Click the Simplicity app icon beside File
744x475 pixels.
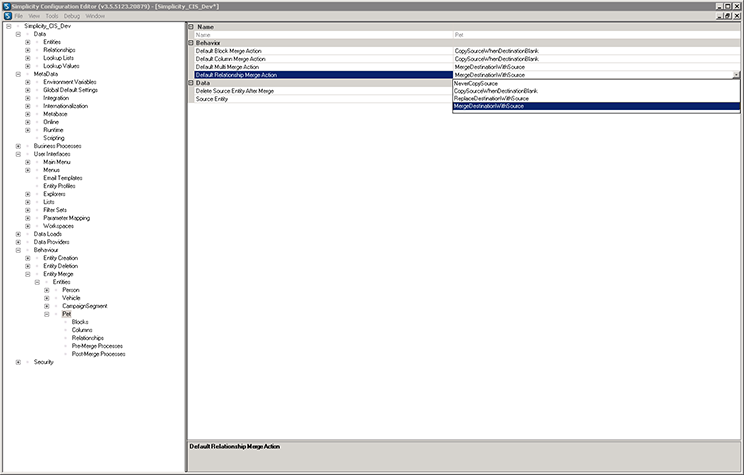tap(8, 16)
